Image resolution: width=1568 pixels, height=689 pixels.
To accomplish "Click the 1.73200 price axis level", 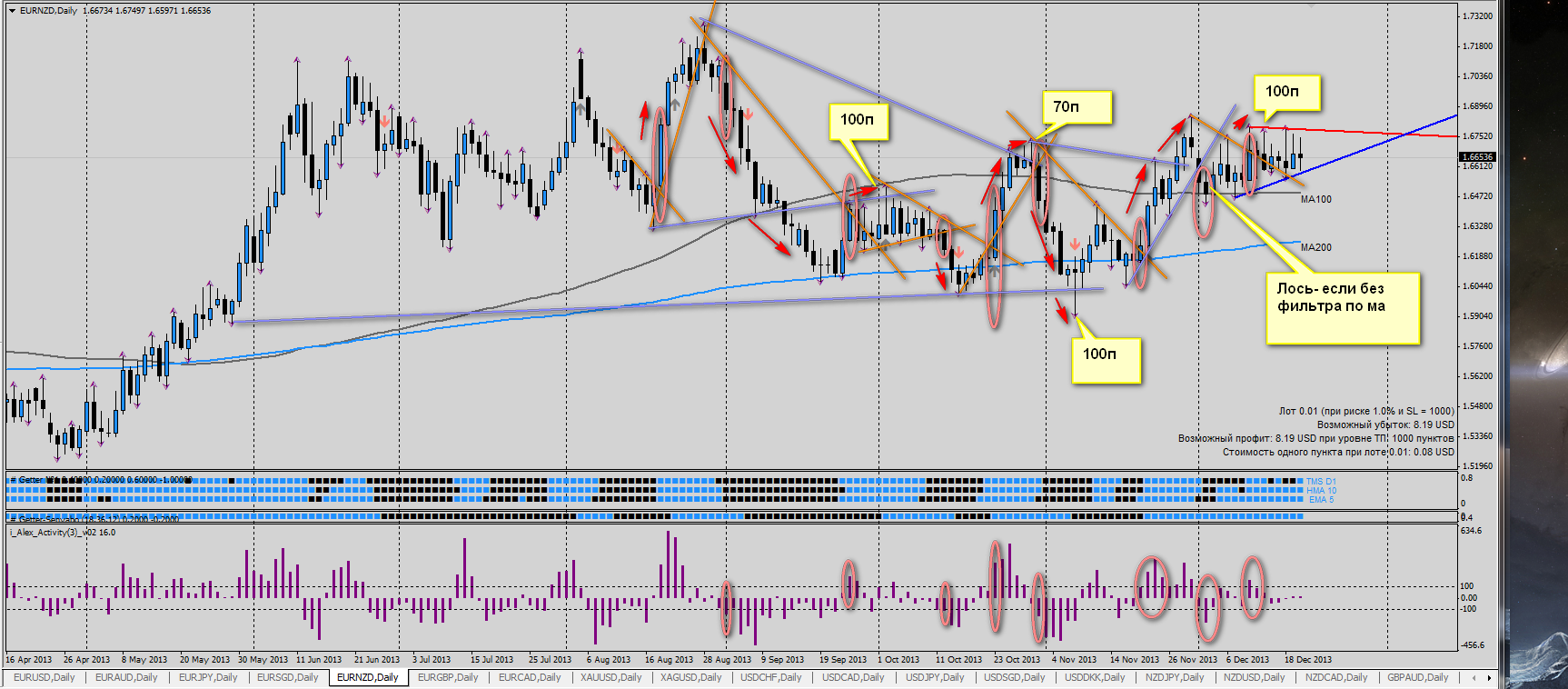I will [x=1477, y=16].
